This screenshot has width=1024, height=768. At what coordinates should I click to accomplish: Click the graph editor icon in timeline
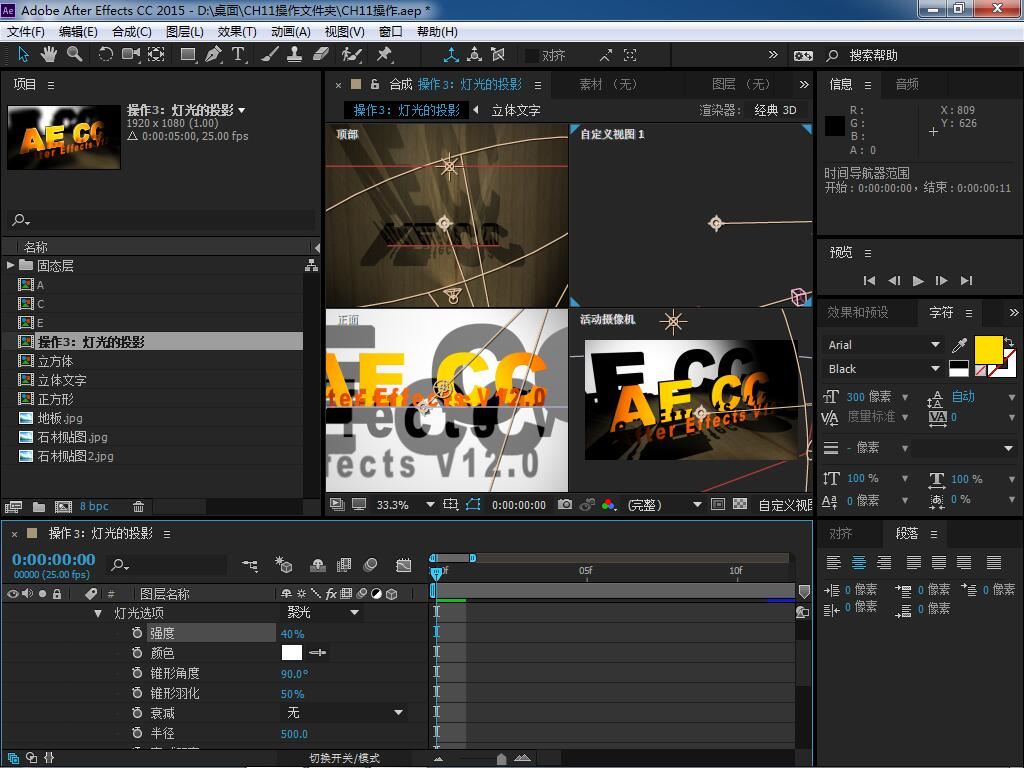404,565
